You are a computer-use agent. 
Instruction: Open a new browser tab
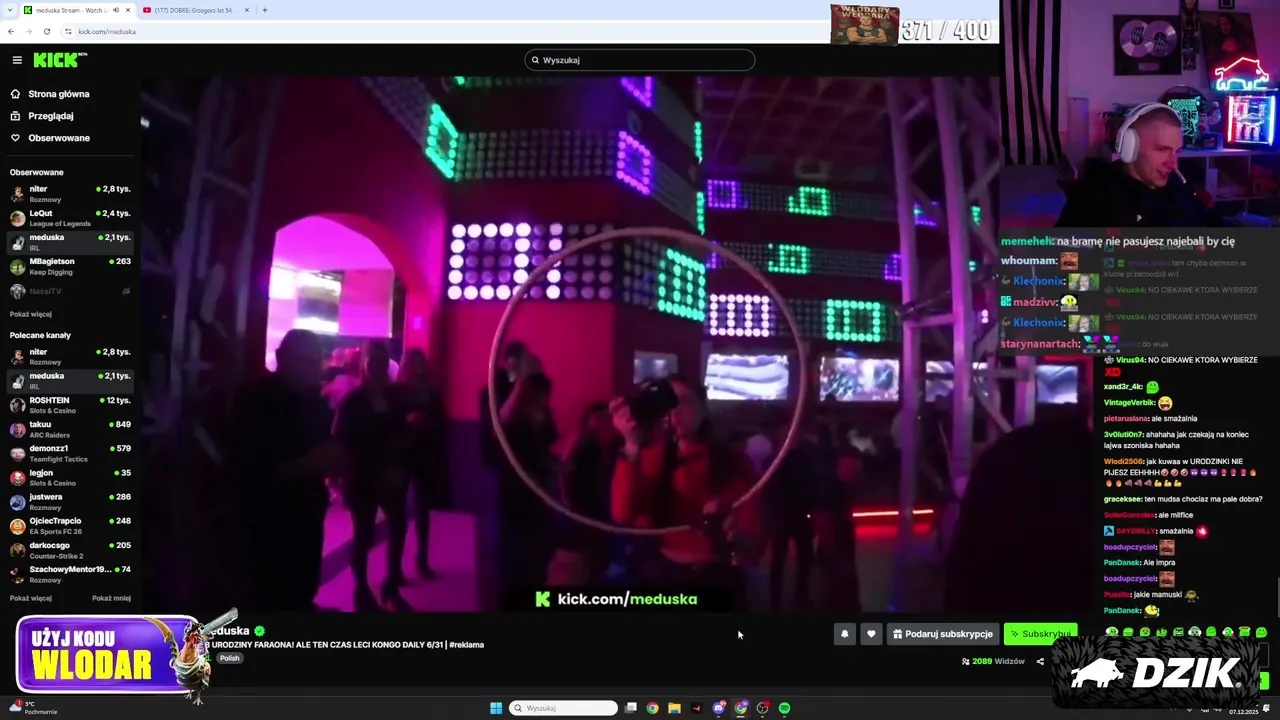coord(265,10)
